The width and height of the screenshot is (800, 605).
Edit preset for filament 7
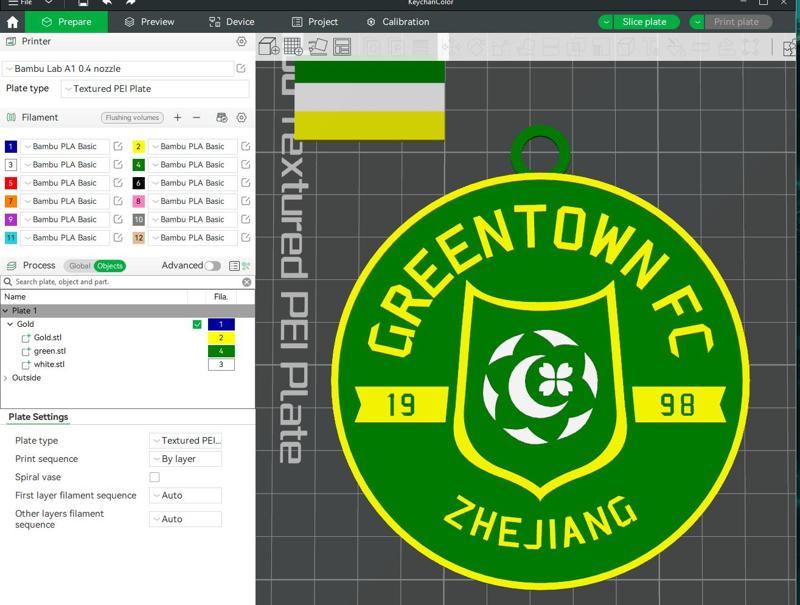(x=118, y=201)
